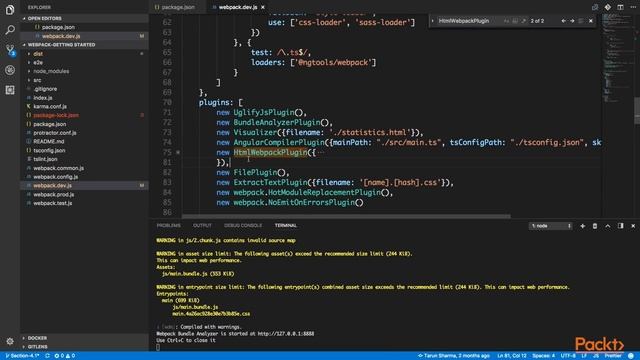Expand the GITLENS section
Viewport: 640px width, 360px height.
coord(84,347)
